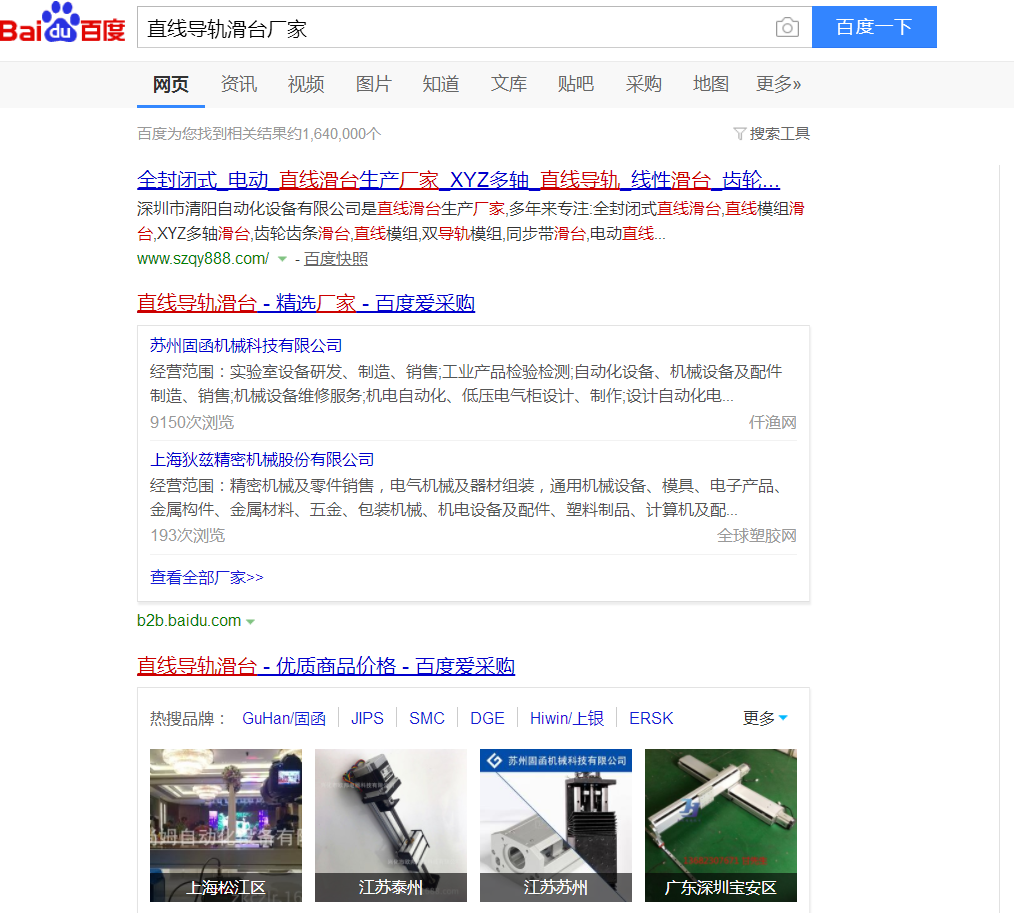The width and height of the screenshot is (1014, 913).
Task: Open the 贴吧 tab
Action: (576, 84)
